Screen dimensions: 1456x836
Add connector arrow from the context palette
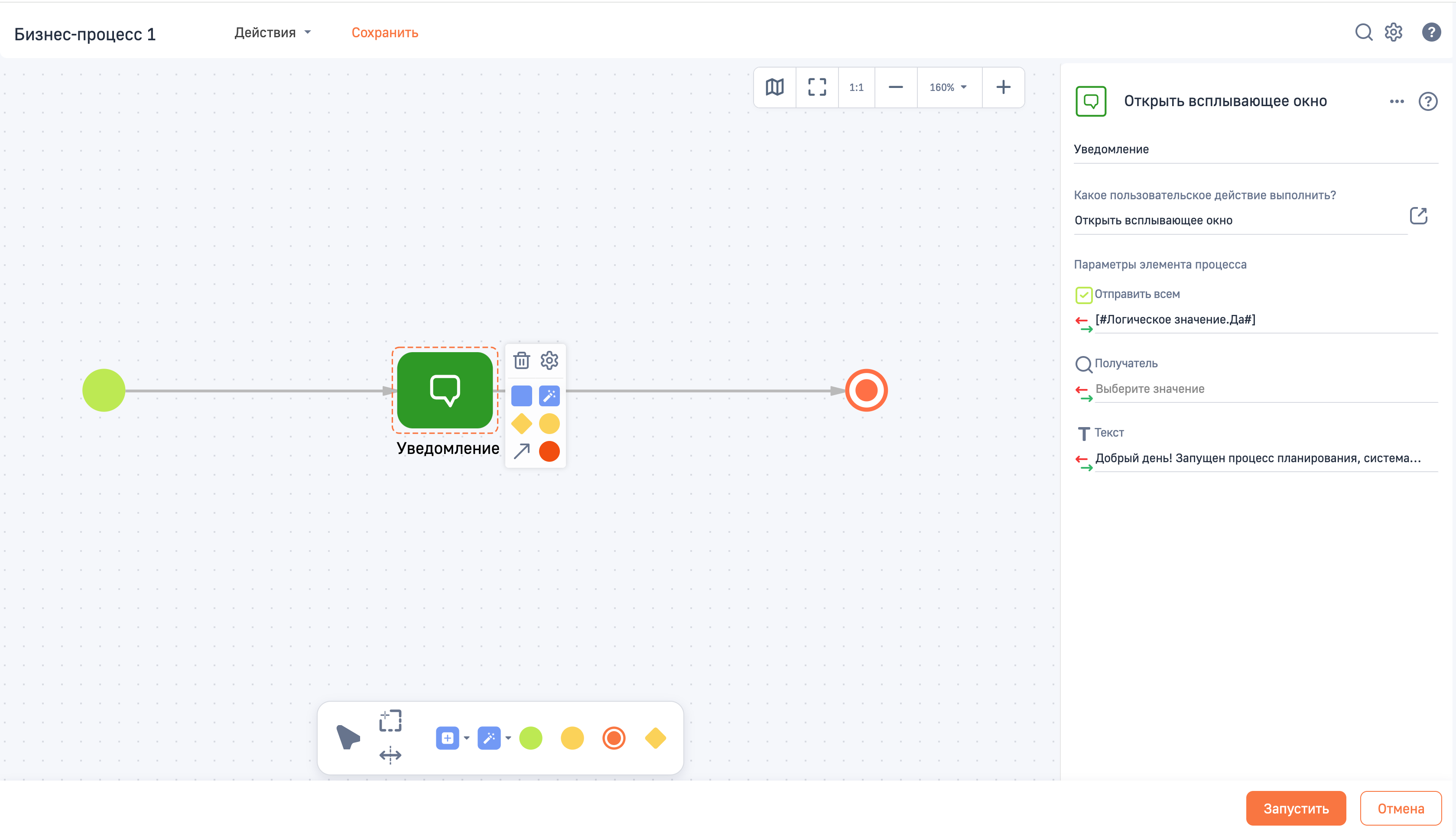(521, 451)
